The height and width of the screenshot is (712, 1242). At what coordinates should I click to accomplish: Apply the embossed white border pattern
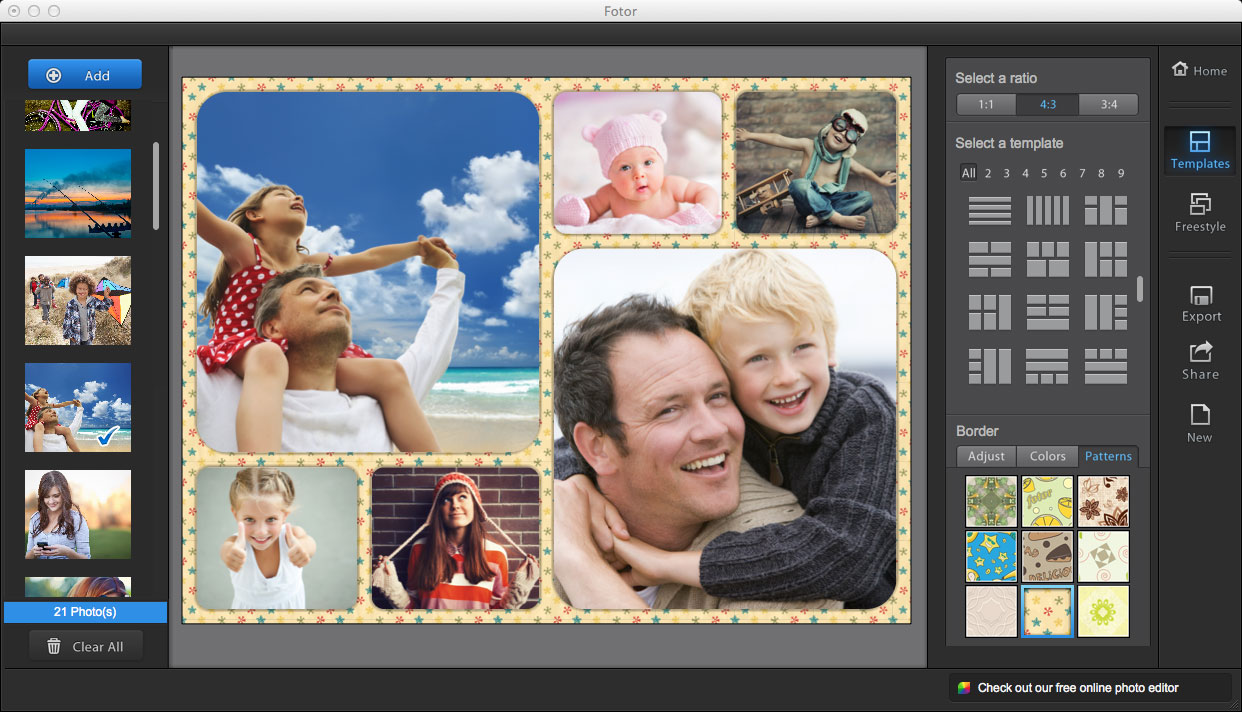coord(991,611)
